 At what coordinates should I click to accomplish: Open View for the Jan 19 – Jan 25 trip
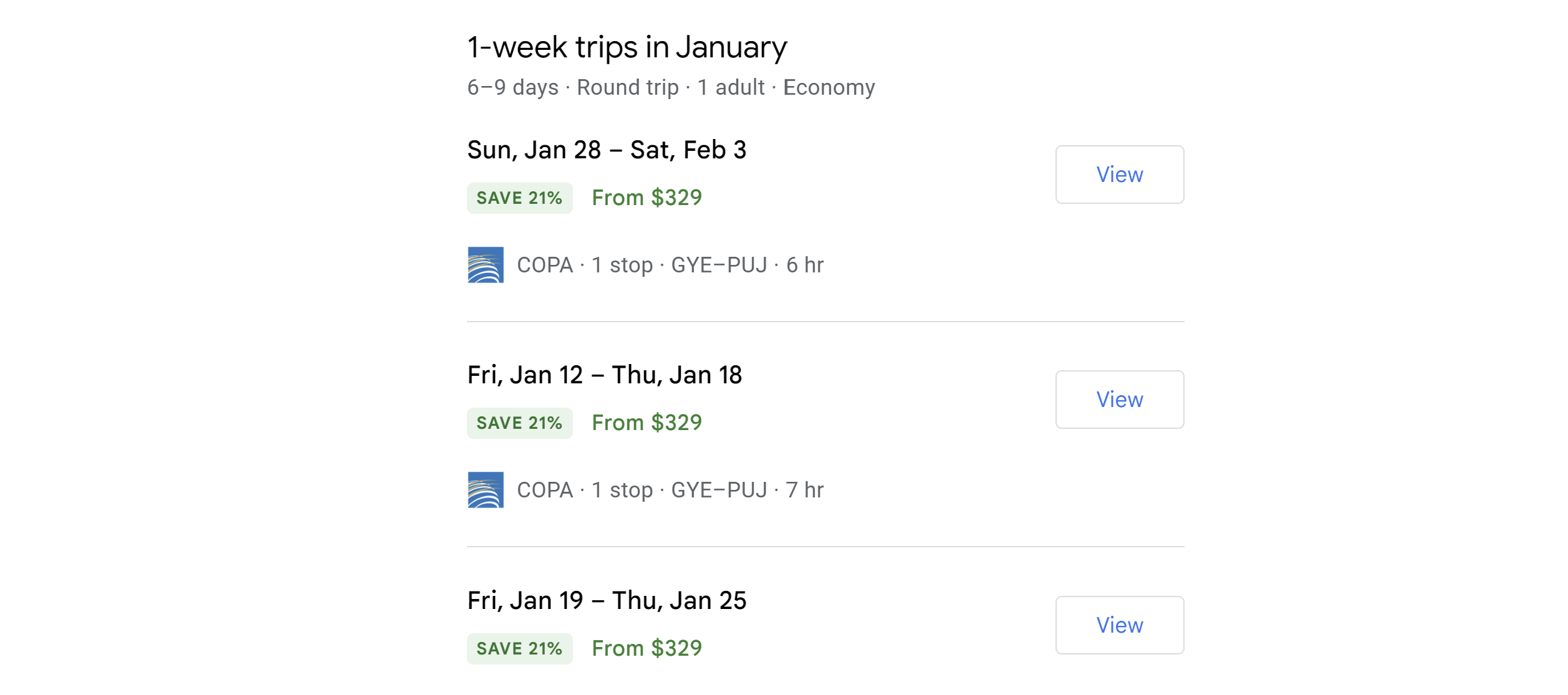[1119, 625]
